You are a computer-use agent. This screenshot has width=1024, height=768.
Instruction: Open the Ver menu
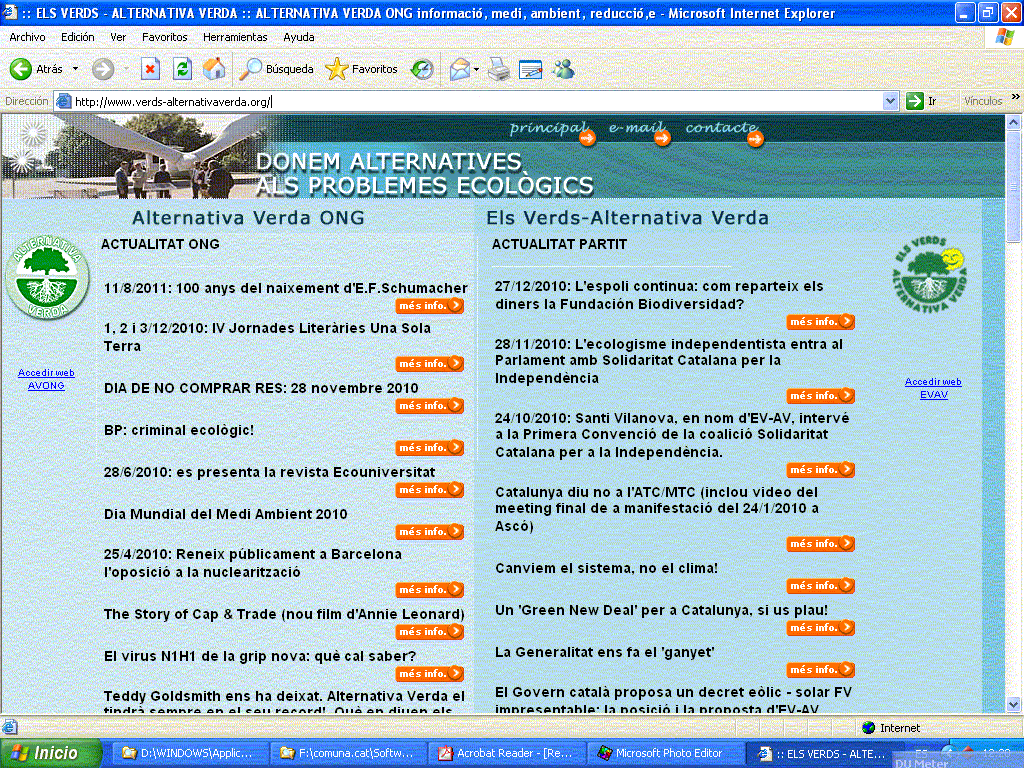(118, 37)
